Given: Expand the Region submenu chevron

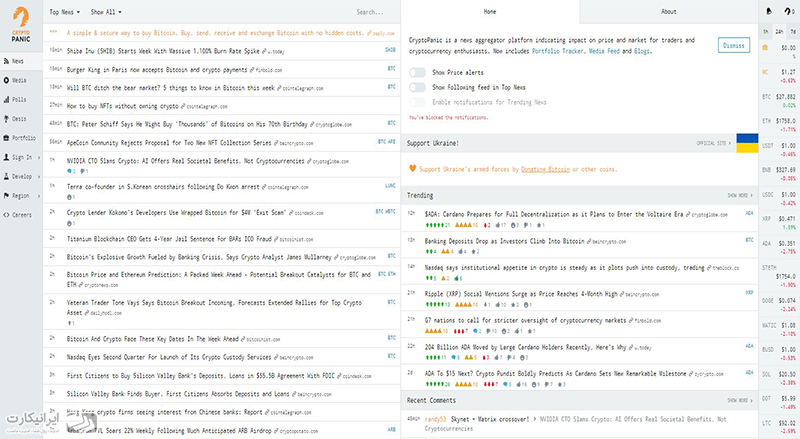Looking at the screenshot, I should pos(39,196).
